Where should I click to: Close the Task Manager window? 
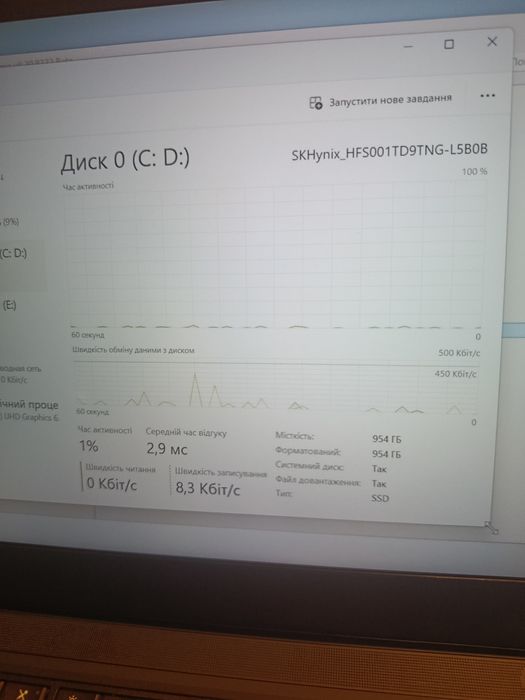pyautogui.click(x=492, y=42)
